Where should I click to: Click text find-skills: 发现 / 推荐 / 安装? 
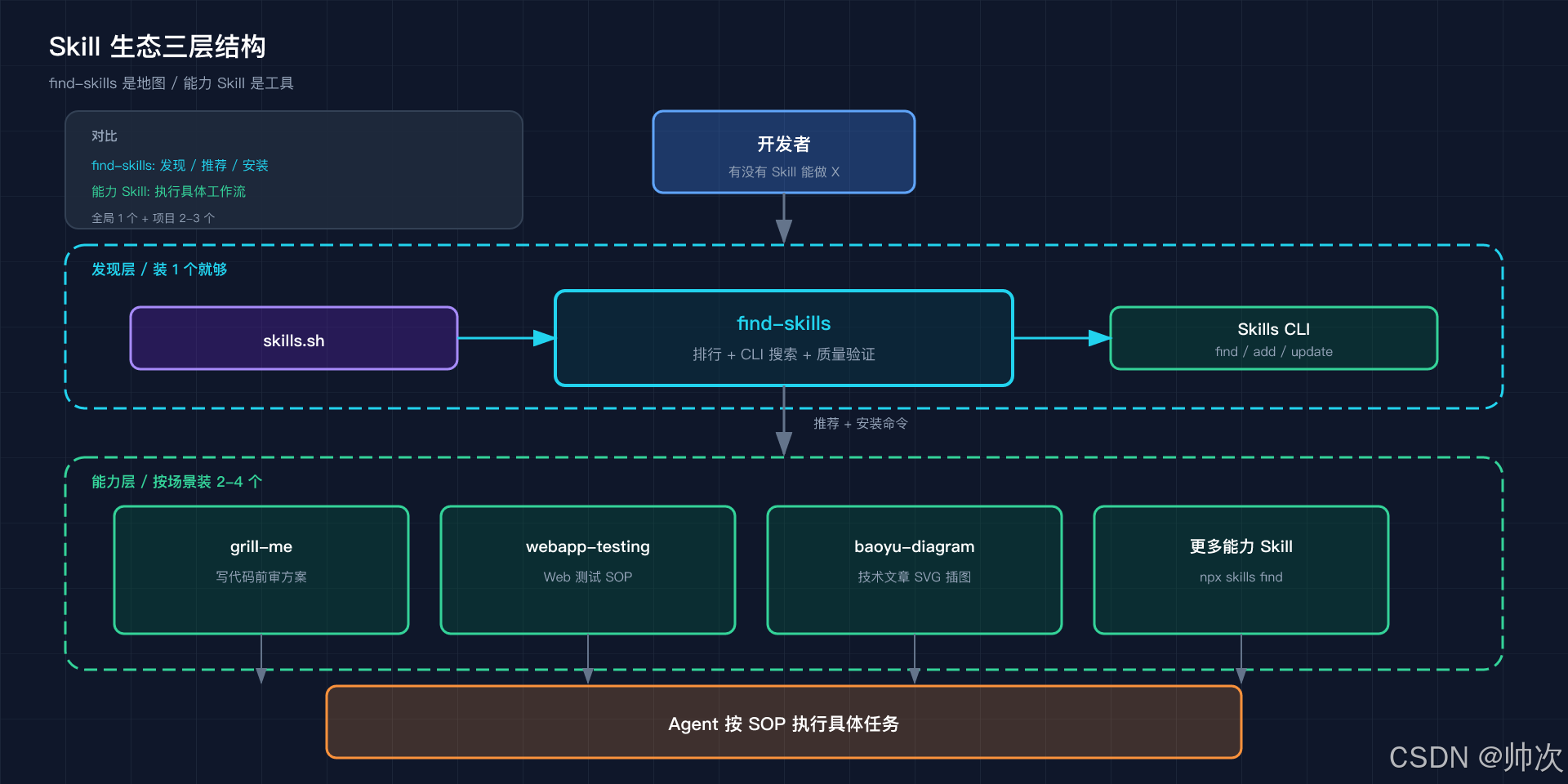pyautogui.click(x=180, y=165)
